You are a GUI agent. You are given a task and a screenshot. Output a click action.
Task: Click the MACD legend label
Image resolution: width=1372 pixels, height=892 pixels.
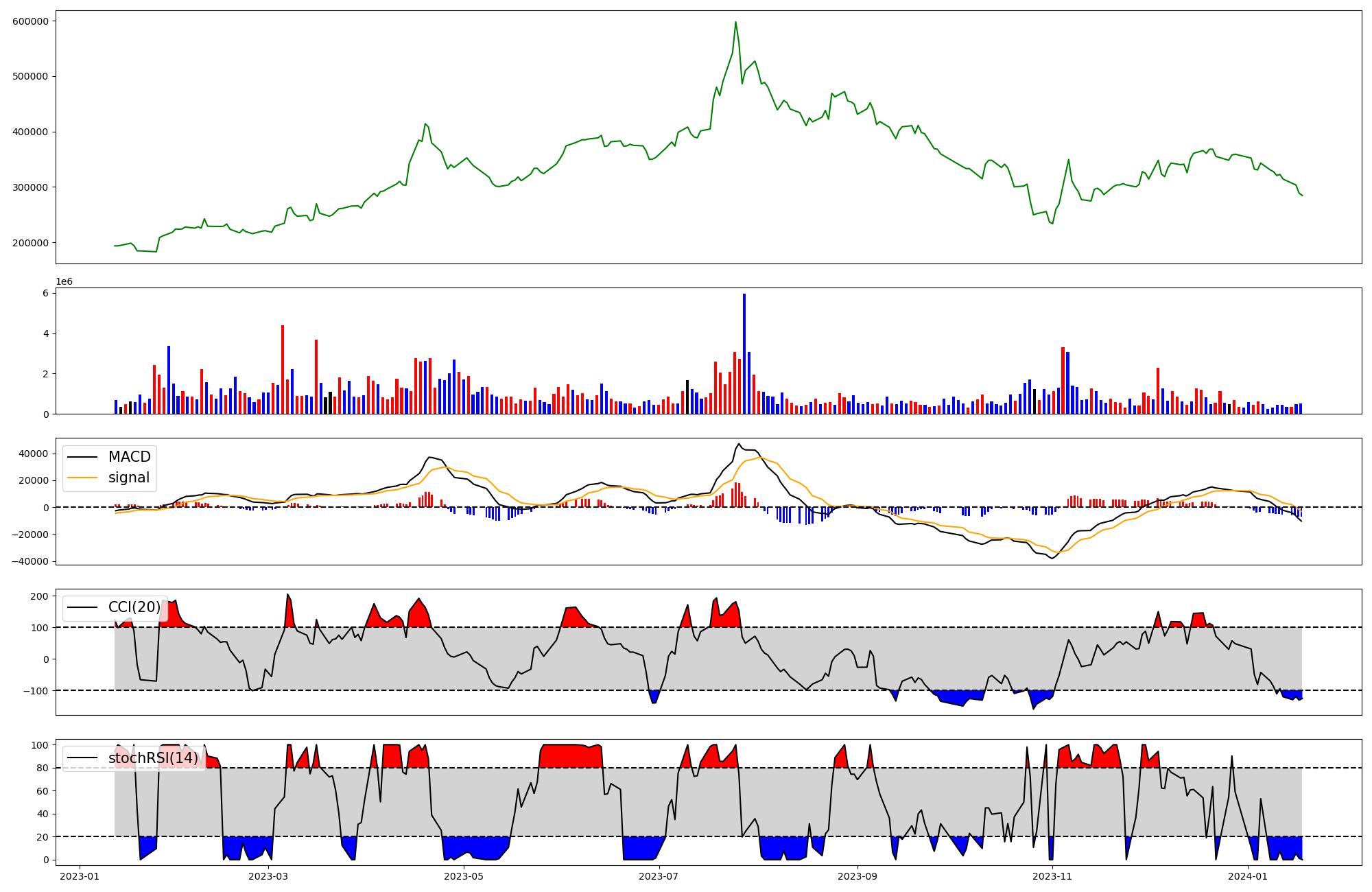(x=129, y=457)
